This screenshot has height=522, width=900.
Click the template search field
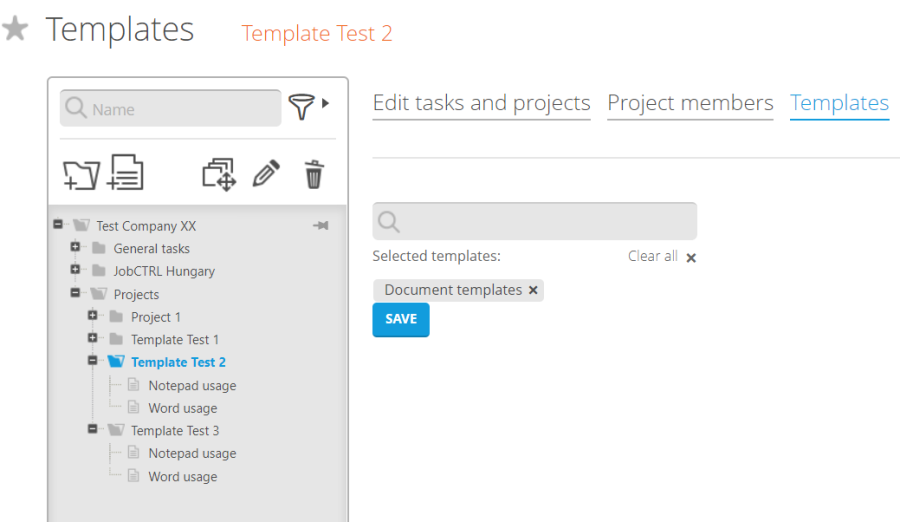tap(545, 221)
